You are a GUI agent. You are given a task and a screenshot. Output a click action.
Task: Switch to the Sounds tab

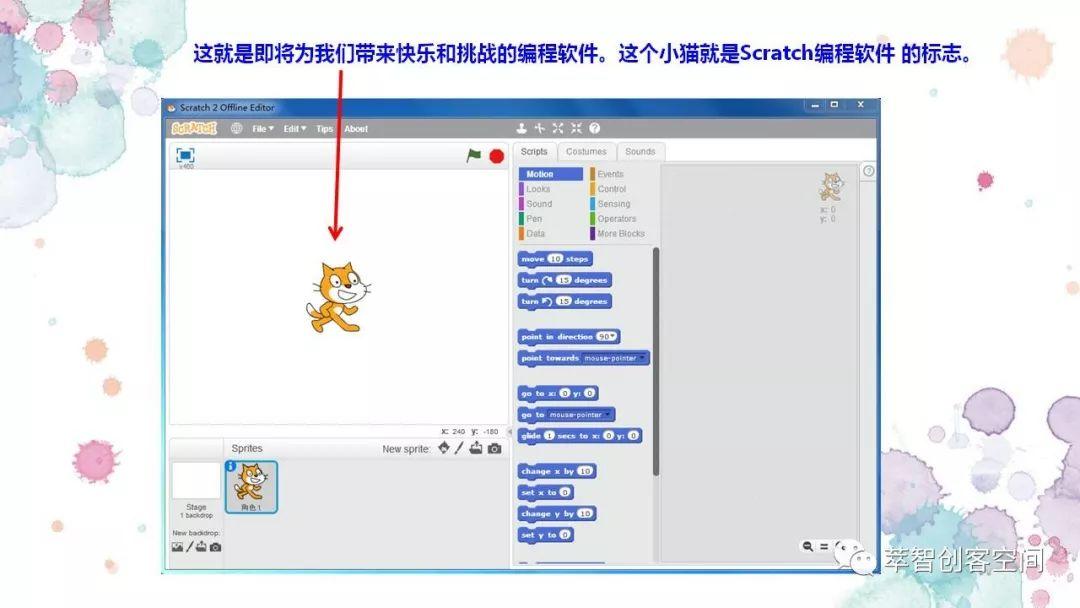pyautogui.click(x=640, y=151)
